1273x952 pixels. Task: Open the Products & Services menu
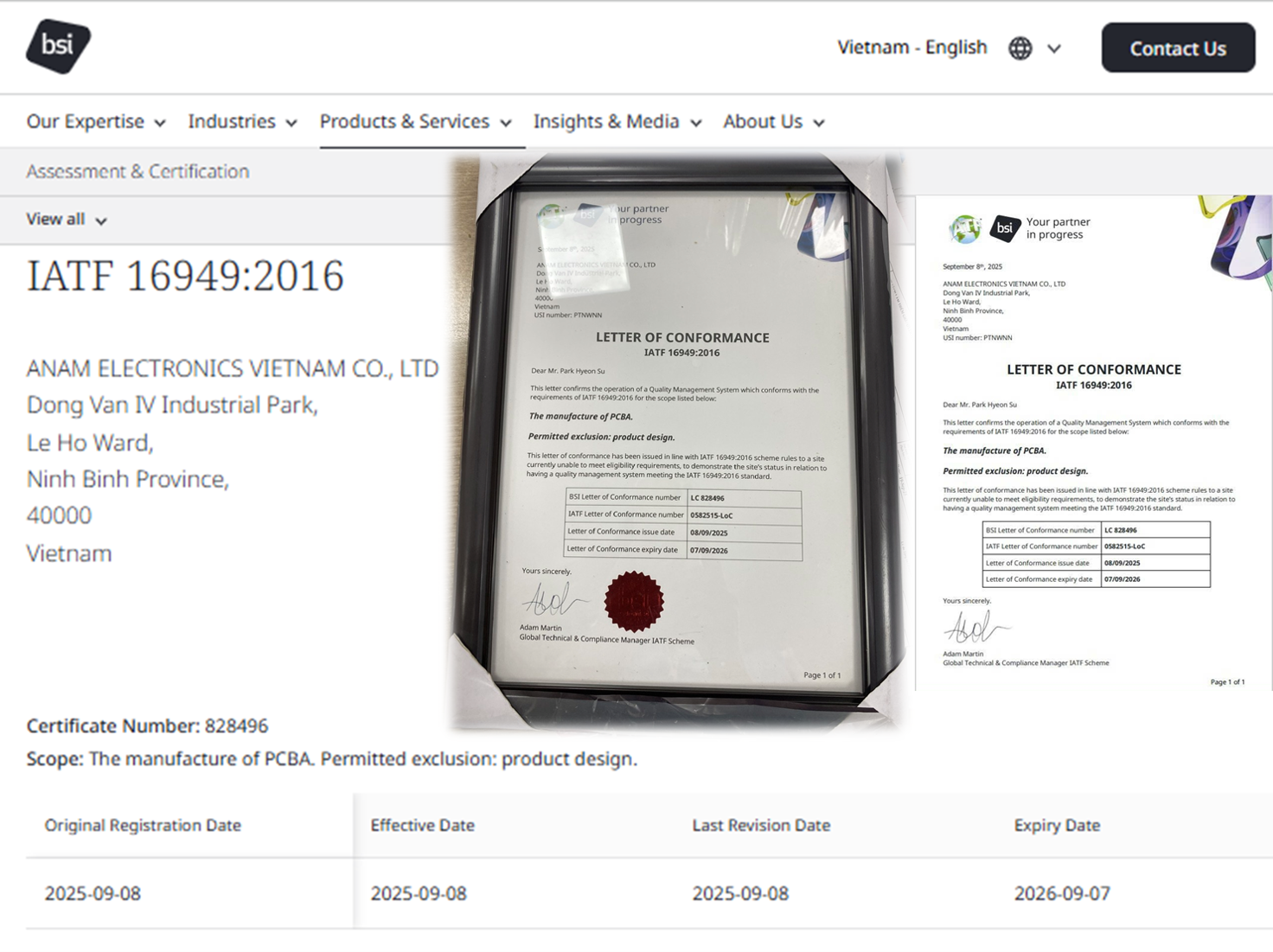(x=405, y=122)
